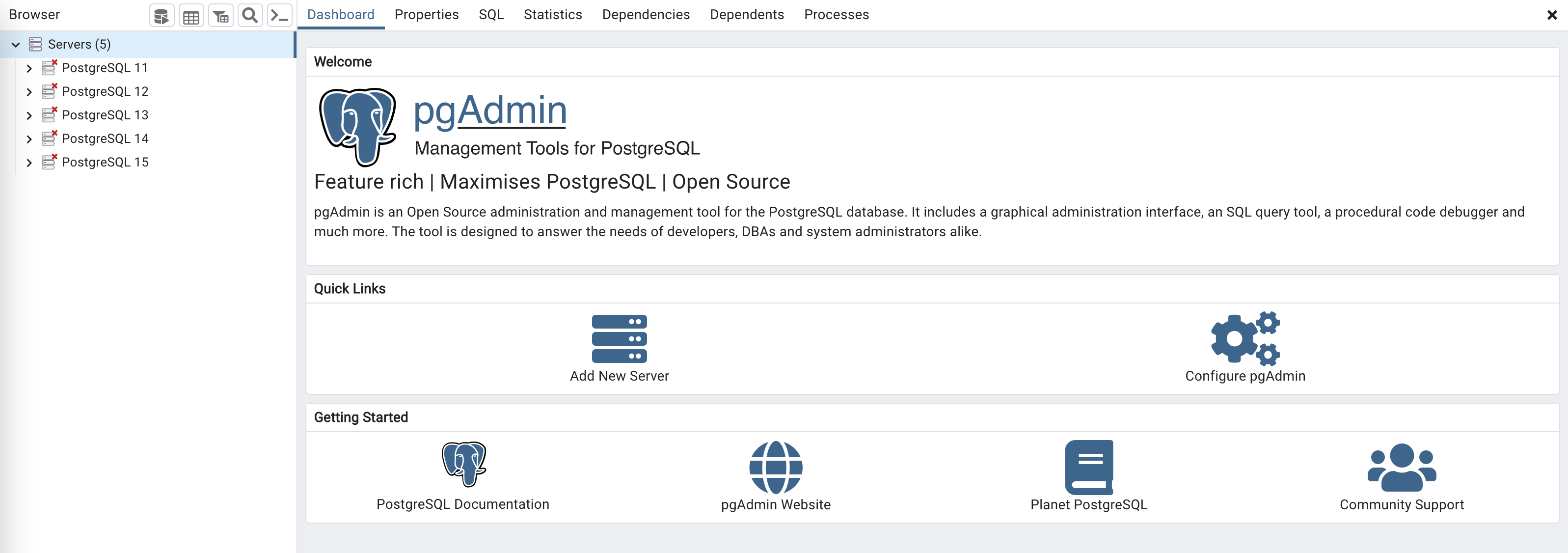1568x553 pixels.
Task: Click the Filtered Rows toolbar icon
Action: [220, 16]
